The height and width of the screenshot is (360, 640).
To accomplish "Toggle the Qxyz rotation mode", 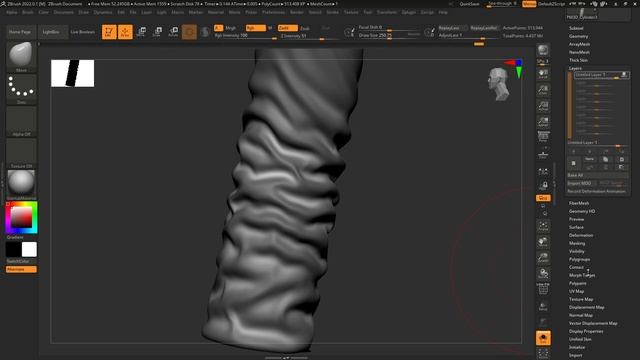I will pos(543,198).
